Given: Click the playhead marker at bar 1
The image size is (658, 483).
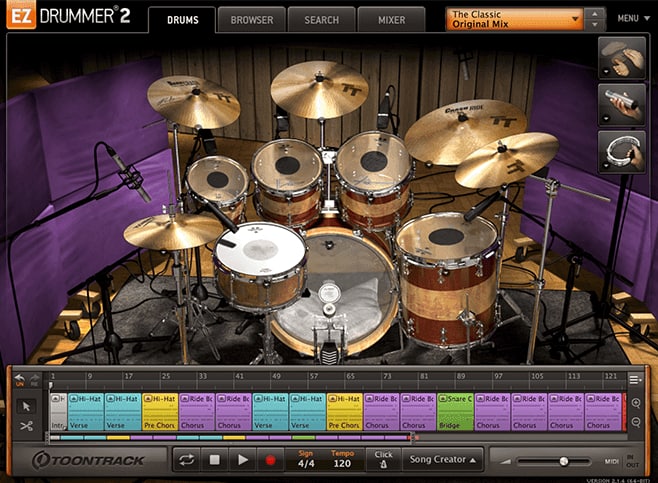Looking at the screenshot, I should coord(51,385).
